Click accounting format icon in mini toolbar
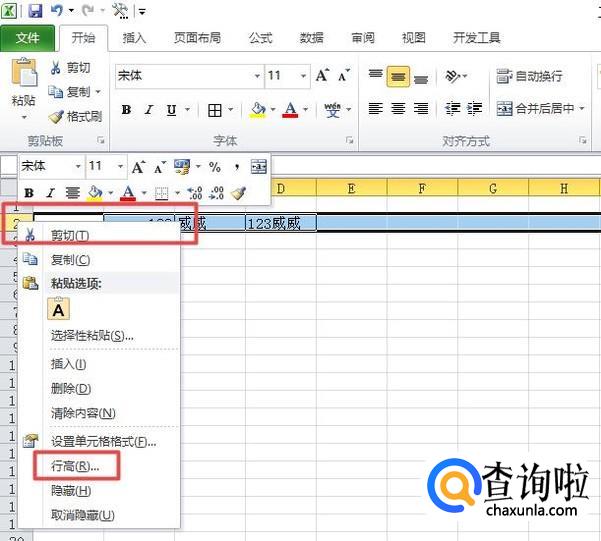 (x=182, y=167)
